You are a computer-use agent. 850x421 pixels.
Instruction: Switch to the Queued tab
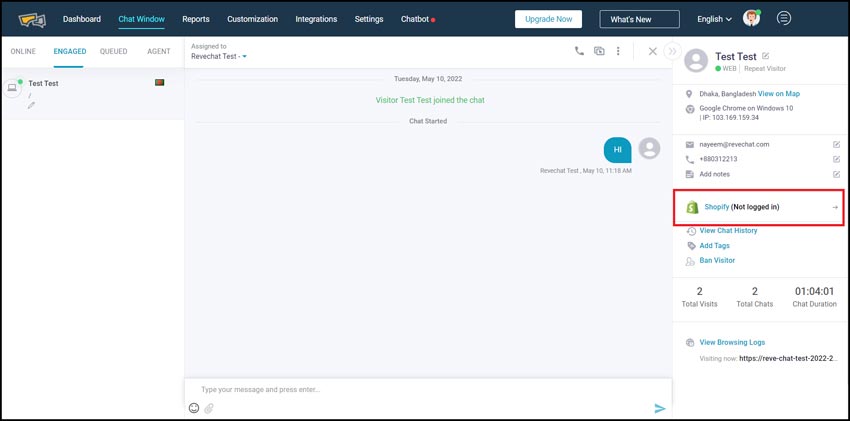click(113, 51)
